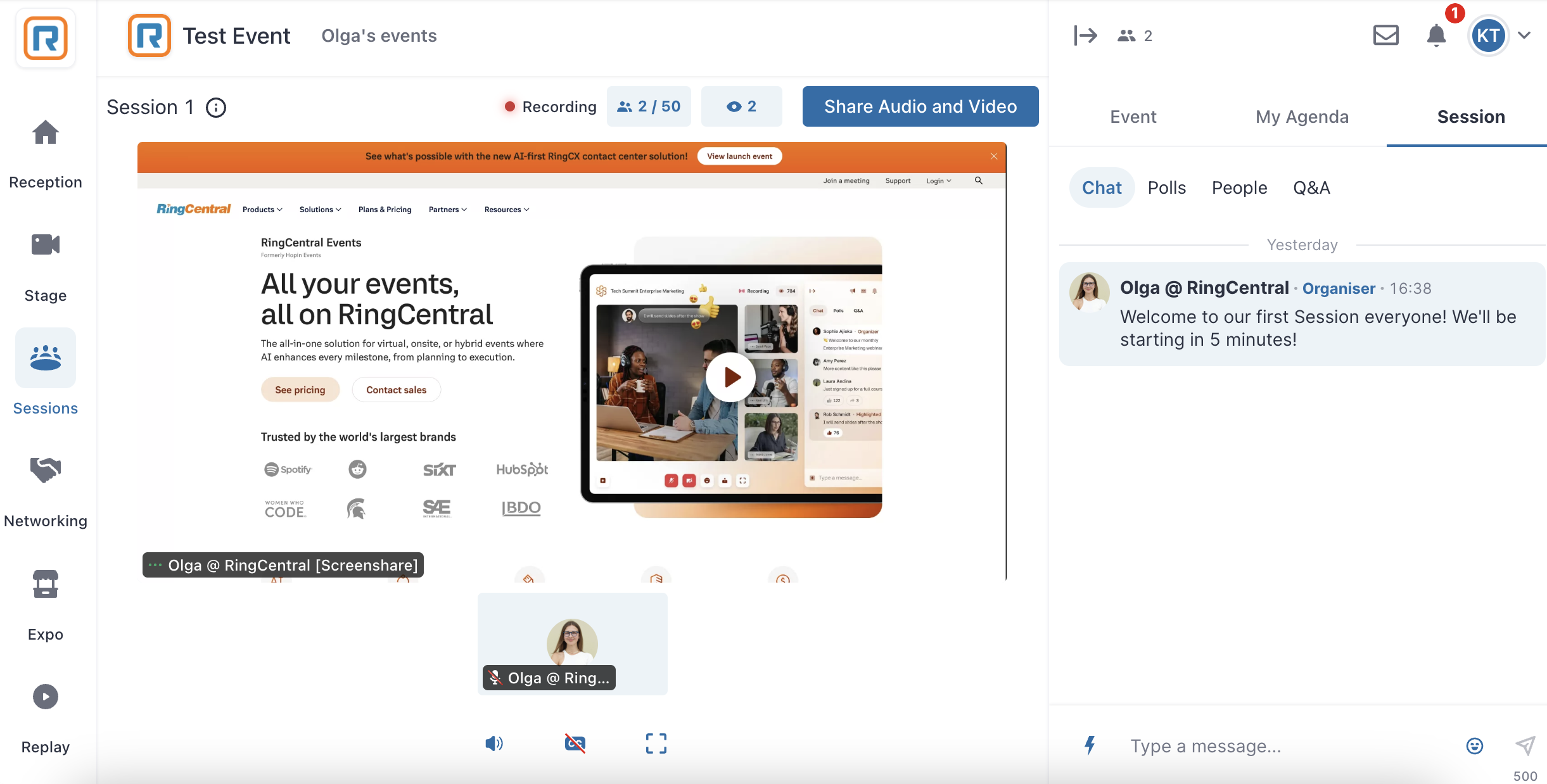The height and width of the screenshot is (784, 1547).
Task: Click the Recording status indicator
Action: click(551, 107)
